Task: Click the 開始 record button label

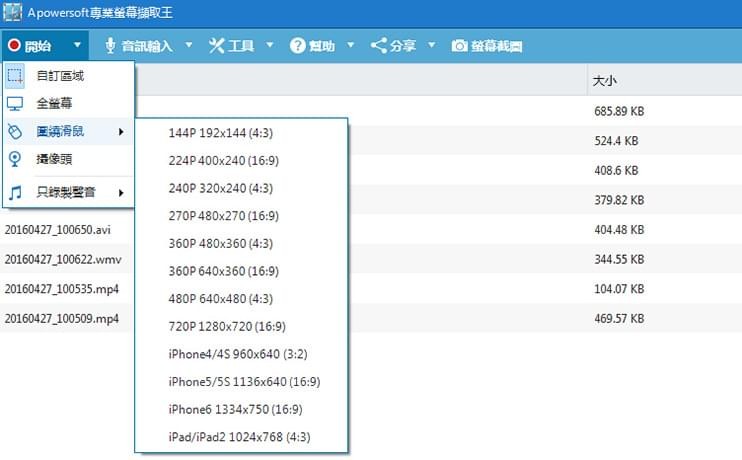Action: (x=38, y=46)
